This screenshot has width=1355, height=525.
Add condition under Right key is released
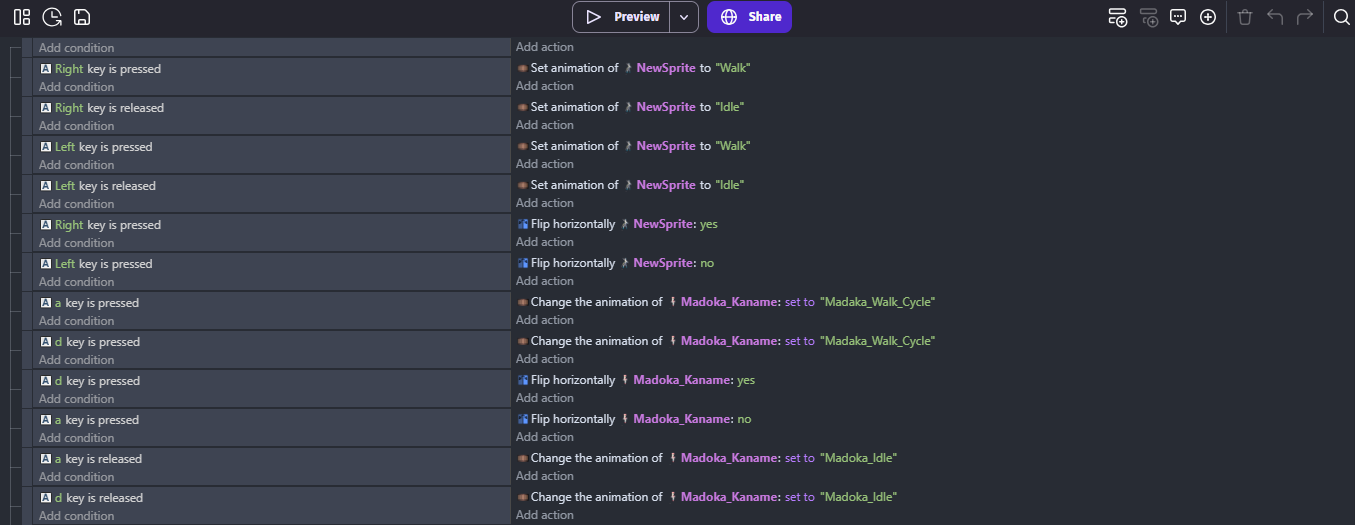(x=76, y=126)
